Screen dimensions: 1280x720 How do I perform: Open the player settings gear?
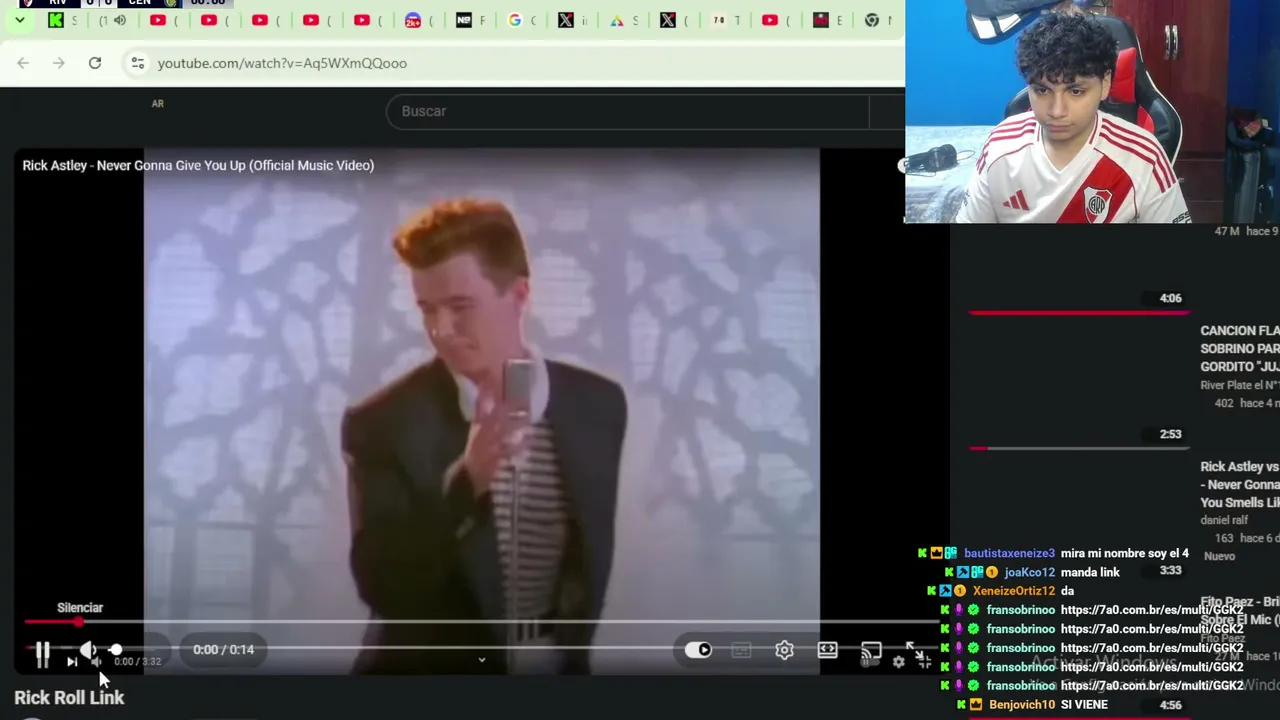click(x=784, y=650)
